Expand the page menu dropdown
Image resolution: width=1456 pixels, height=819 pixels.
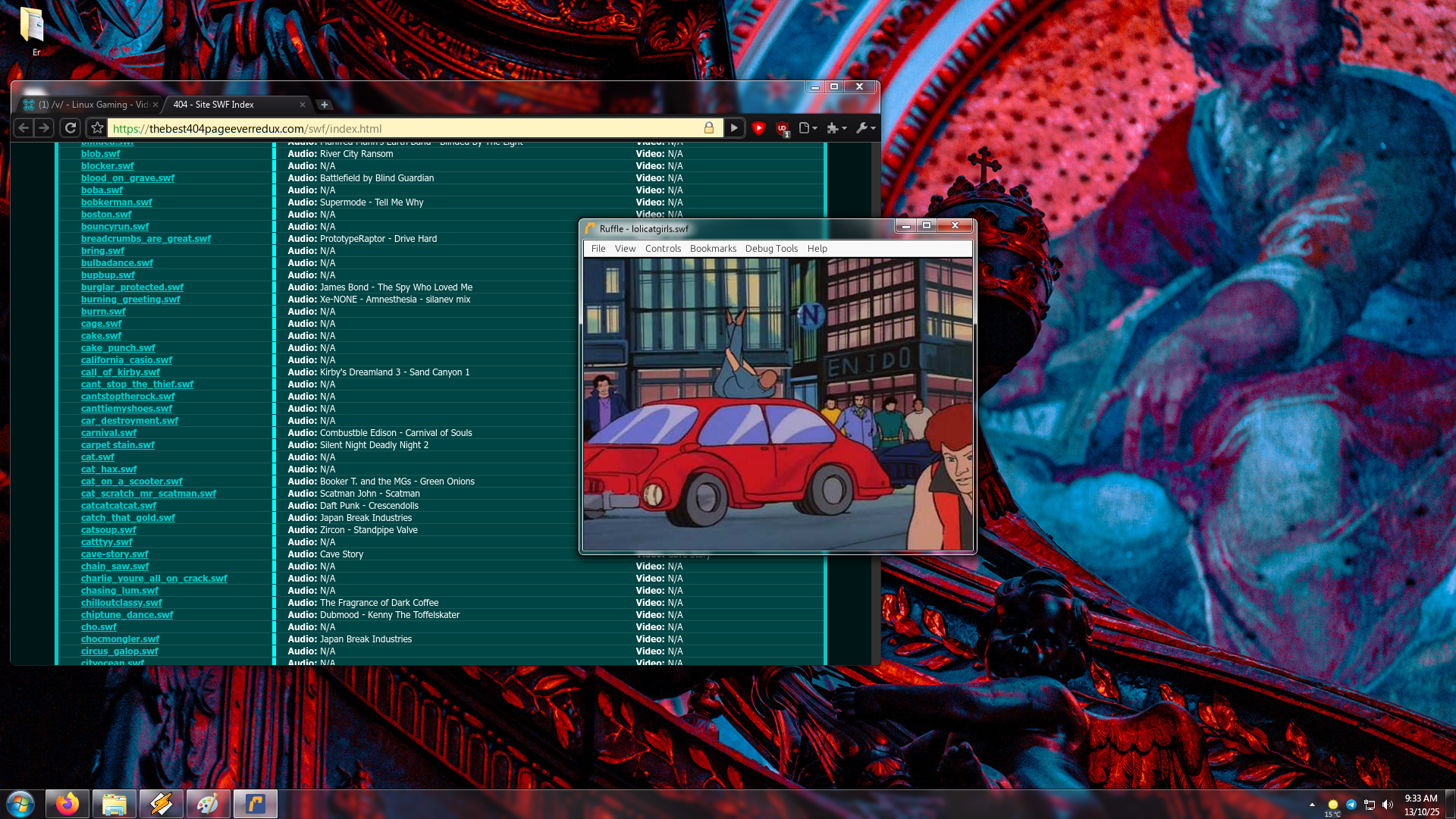pos(808,128)
